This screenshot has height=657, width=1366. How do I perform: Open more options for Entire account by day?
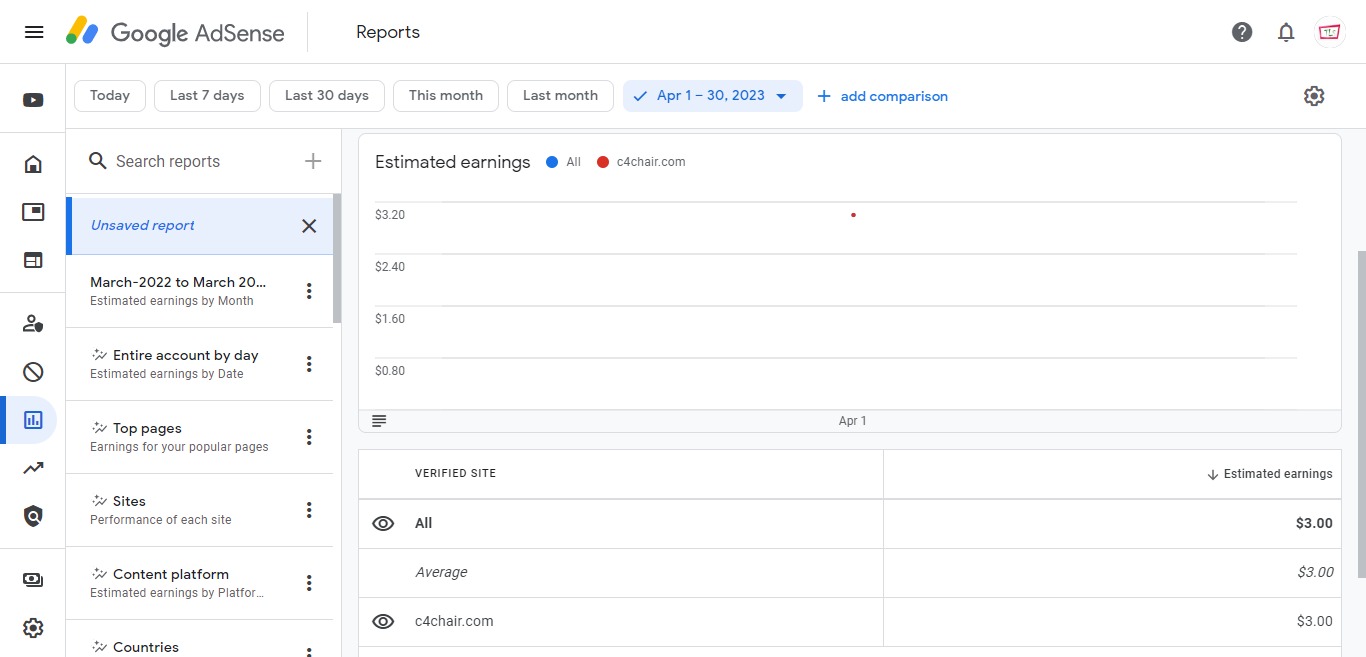coord(309,364)
